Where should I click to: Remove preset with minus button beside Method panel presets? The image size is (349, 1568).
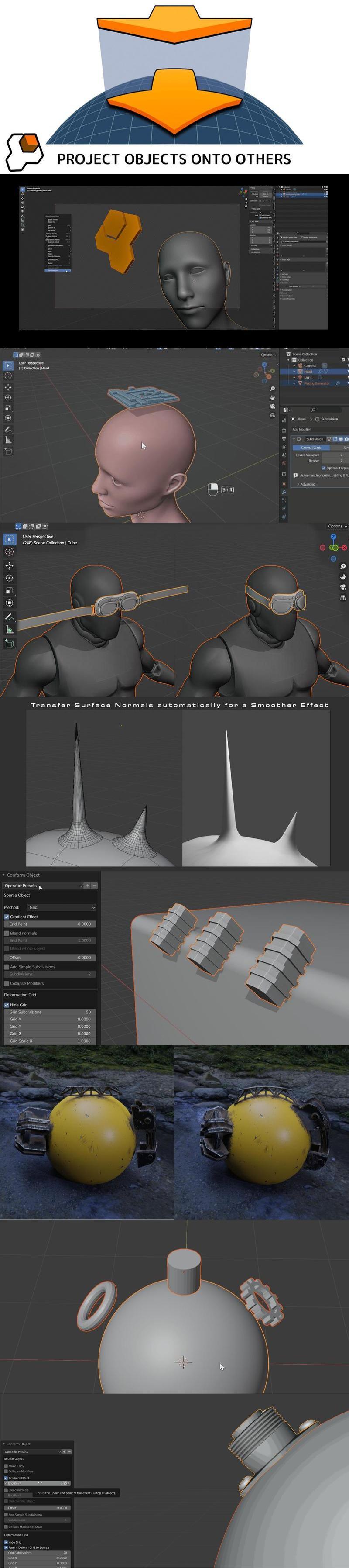coord(94,886)
